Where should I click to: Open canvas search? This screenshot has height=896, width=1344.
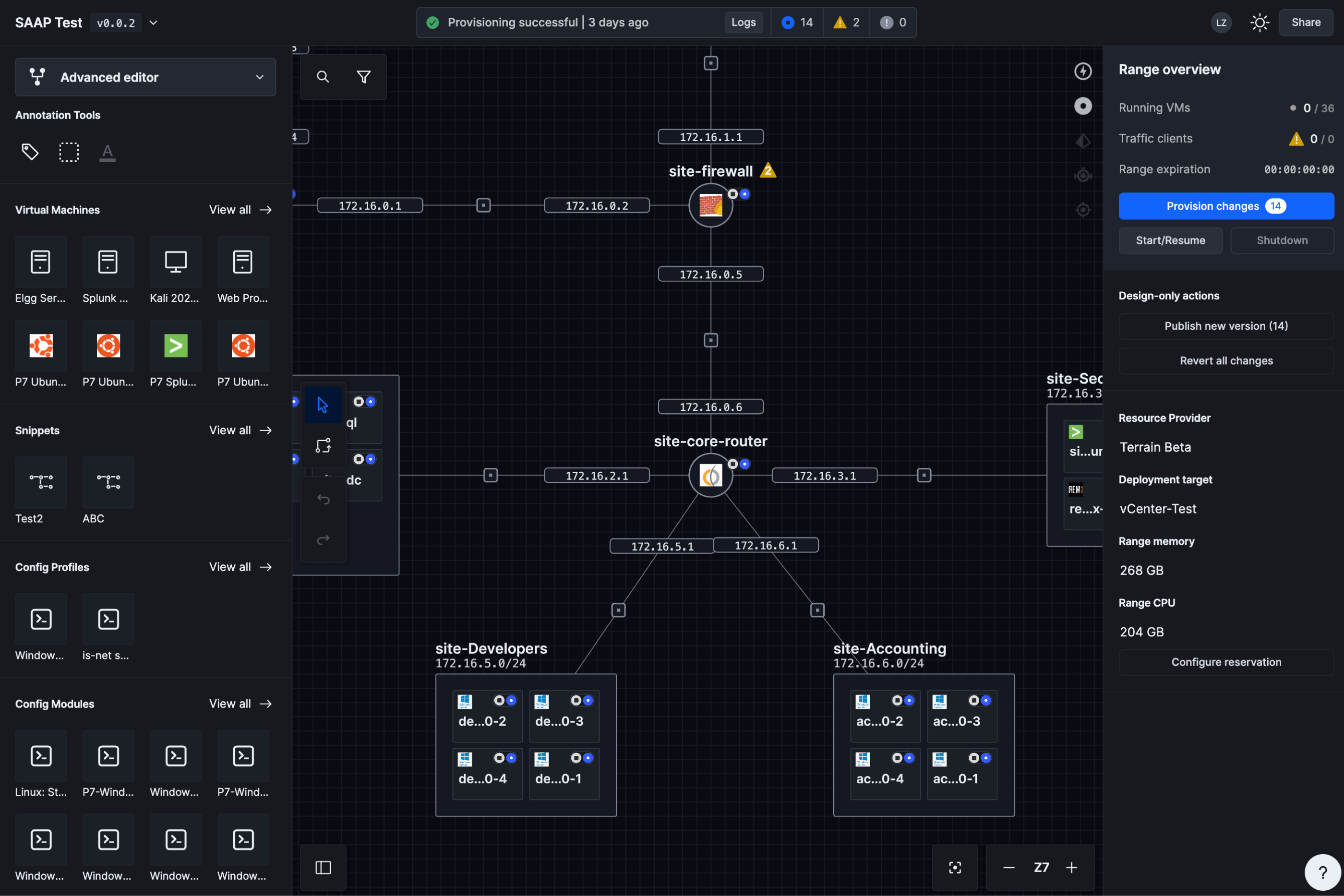[323, 77]
